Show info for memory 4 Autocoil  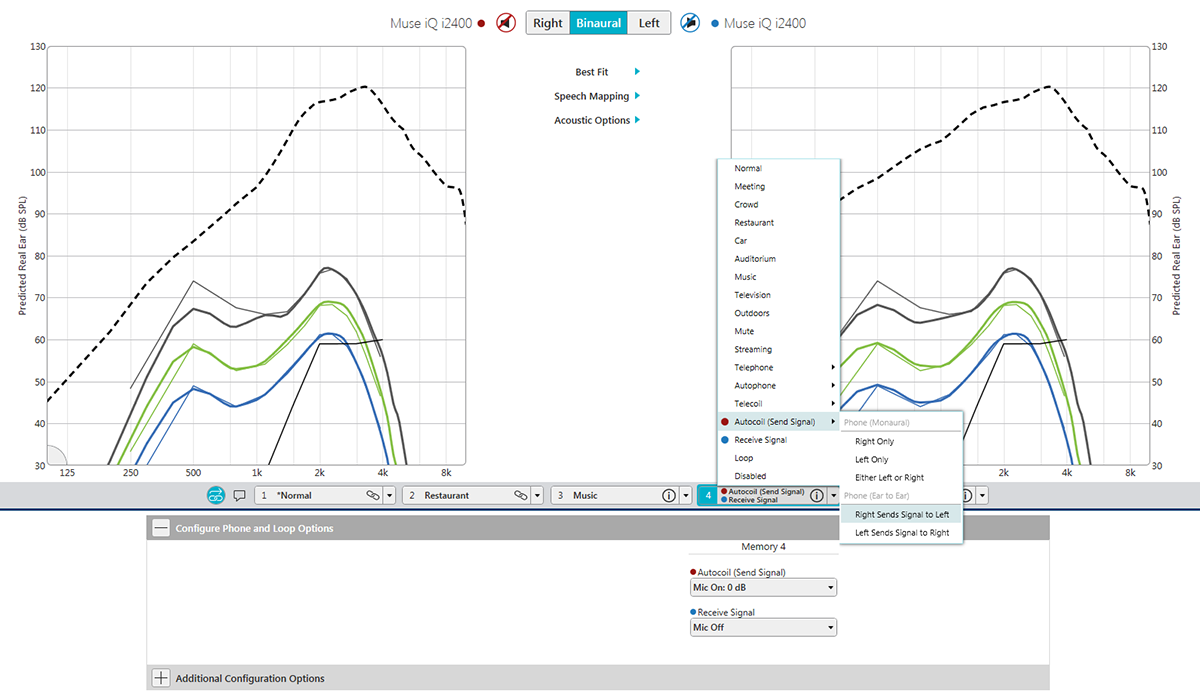(x=817, y=495)
